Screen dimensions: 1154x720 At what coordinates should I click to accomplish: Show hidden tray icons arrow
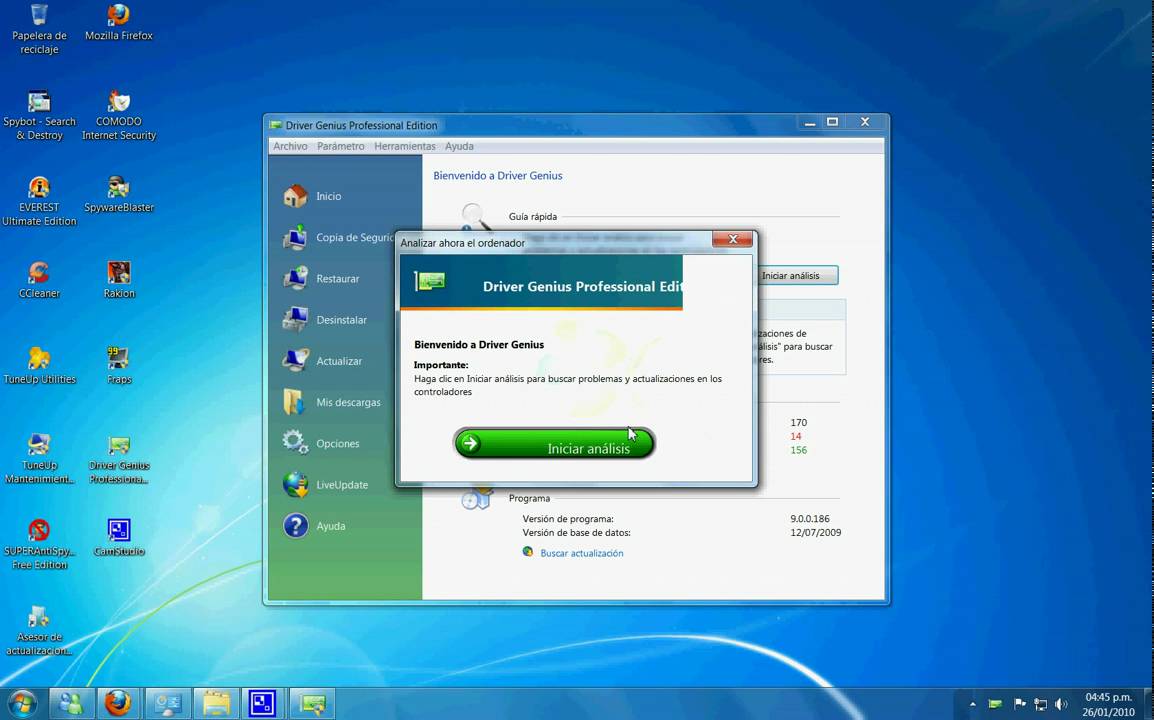click(x=972, y=705)
